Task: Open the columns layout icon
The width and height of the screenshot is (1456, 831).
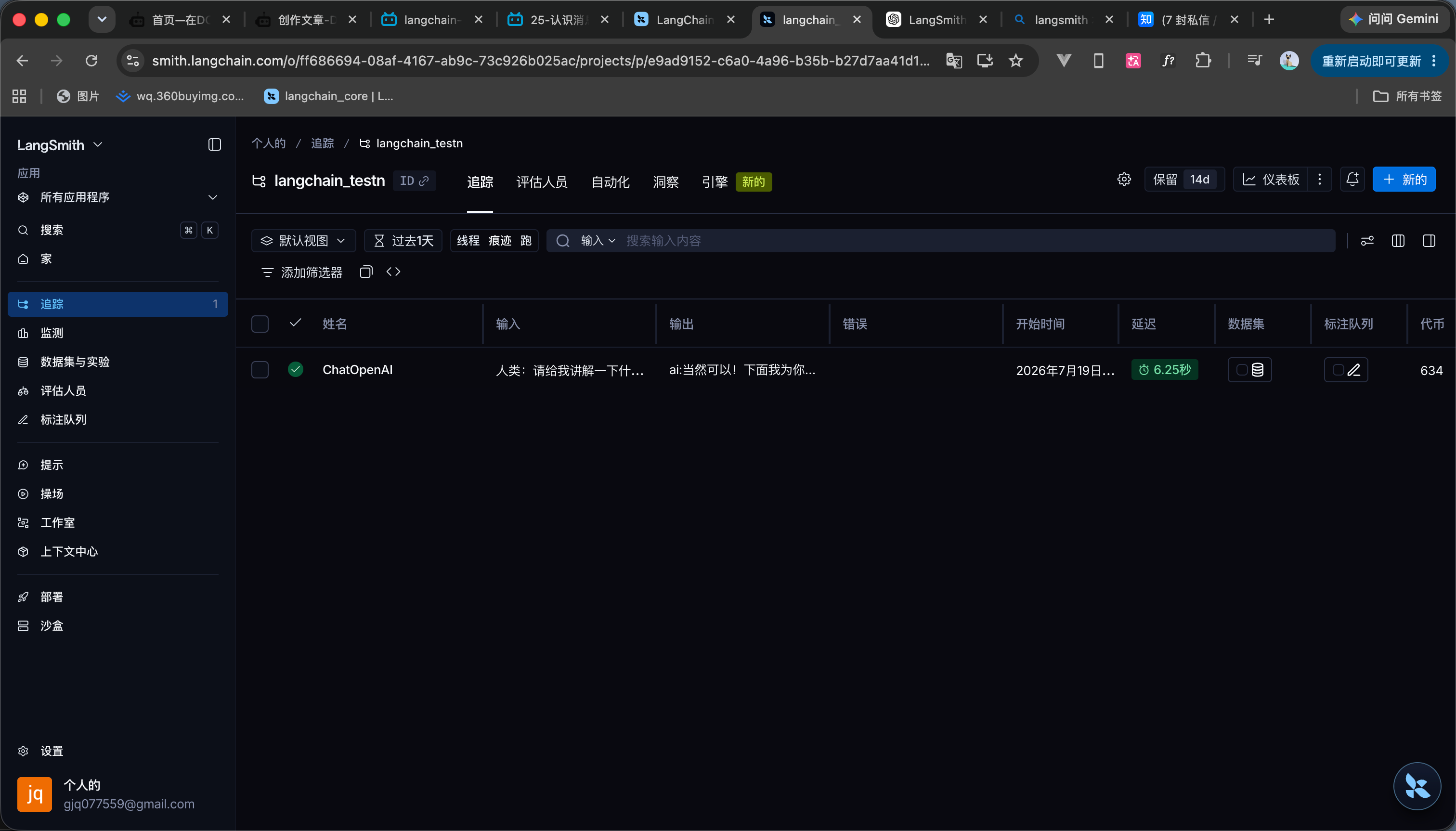Action: (x=1398, y=241)
